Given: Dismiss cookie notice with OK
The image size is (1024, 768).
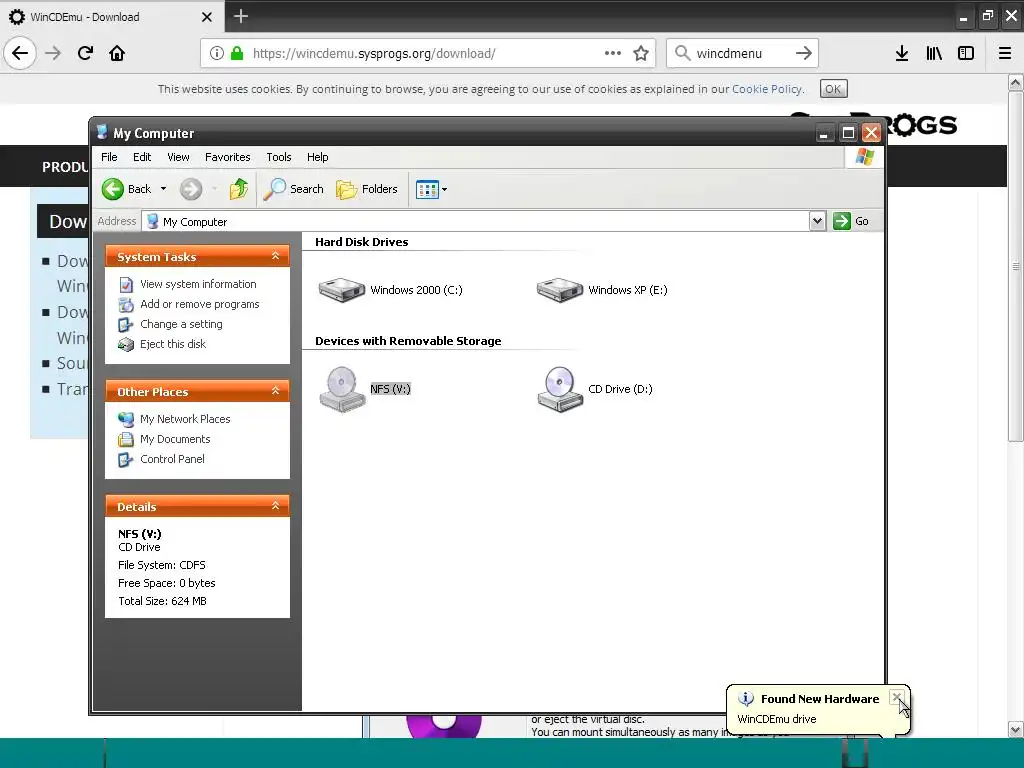Looking at the screenshot, I should click(833, 89).
